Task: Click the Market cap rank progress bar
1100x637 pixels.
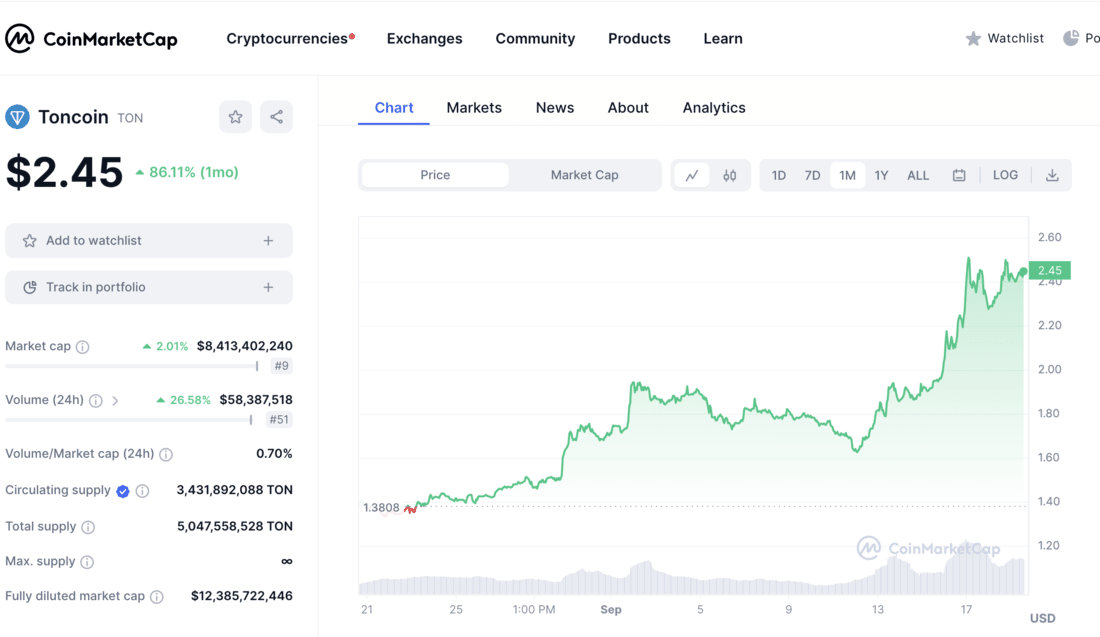Action: point(132,366)
